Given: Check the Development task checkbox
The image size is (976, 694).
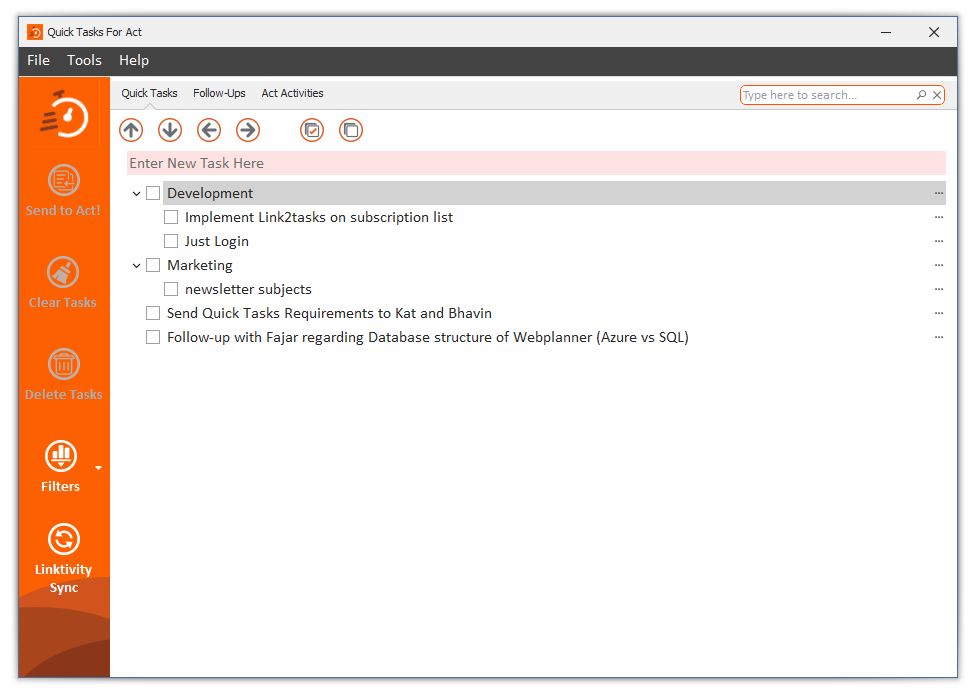Looking at the screenshot, I should point(152,193).
